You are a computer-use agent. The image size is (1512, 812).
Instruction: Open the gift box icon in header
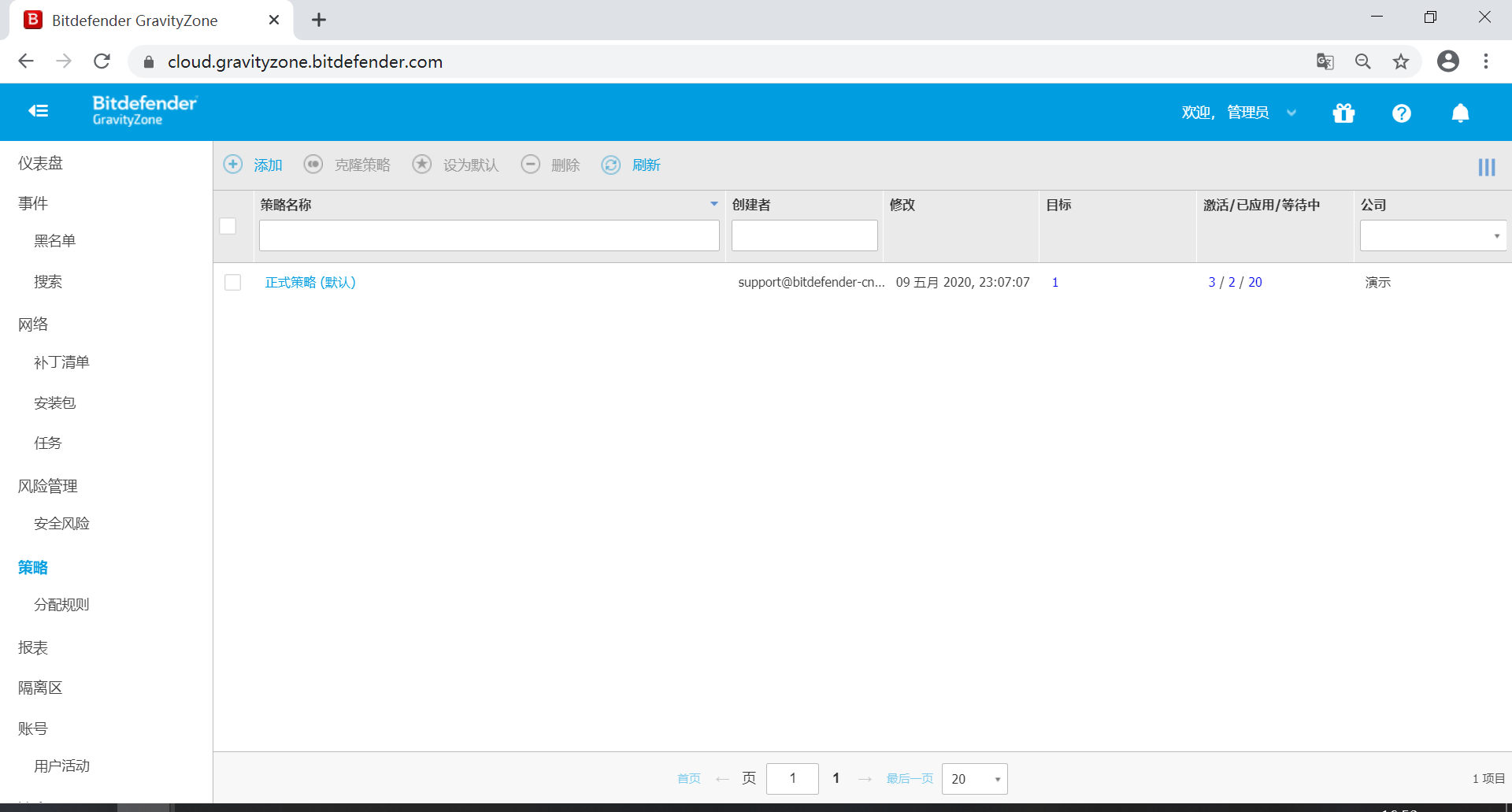(1343, 113)
